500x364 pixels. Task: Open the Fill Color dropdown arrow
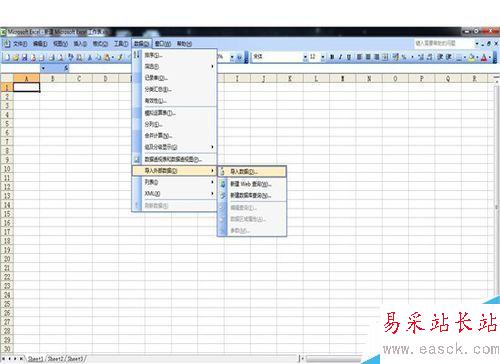click(477, 57)
